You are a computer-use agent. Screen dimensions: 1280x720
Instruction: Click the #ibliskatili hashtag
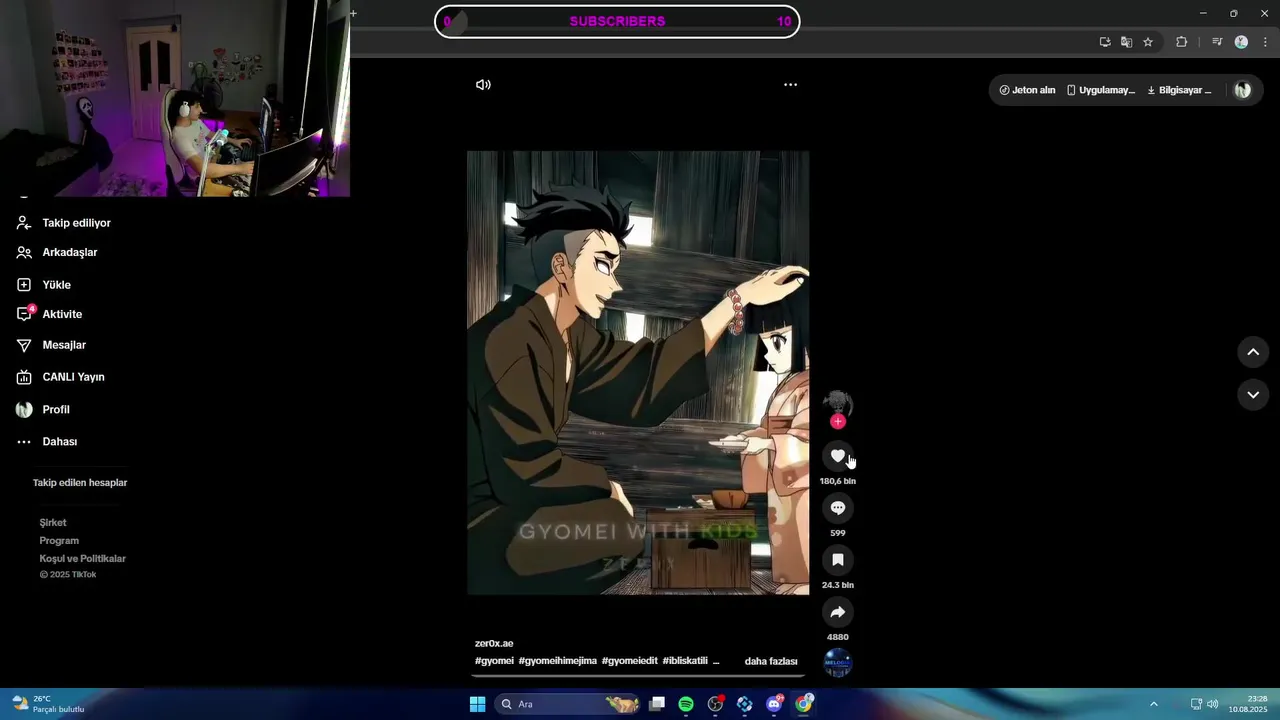pyautogui.click(x=685, y=661)
